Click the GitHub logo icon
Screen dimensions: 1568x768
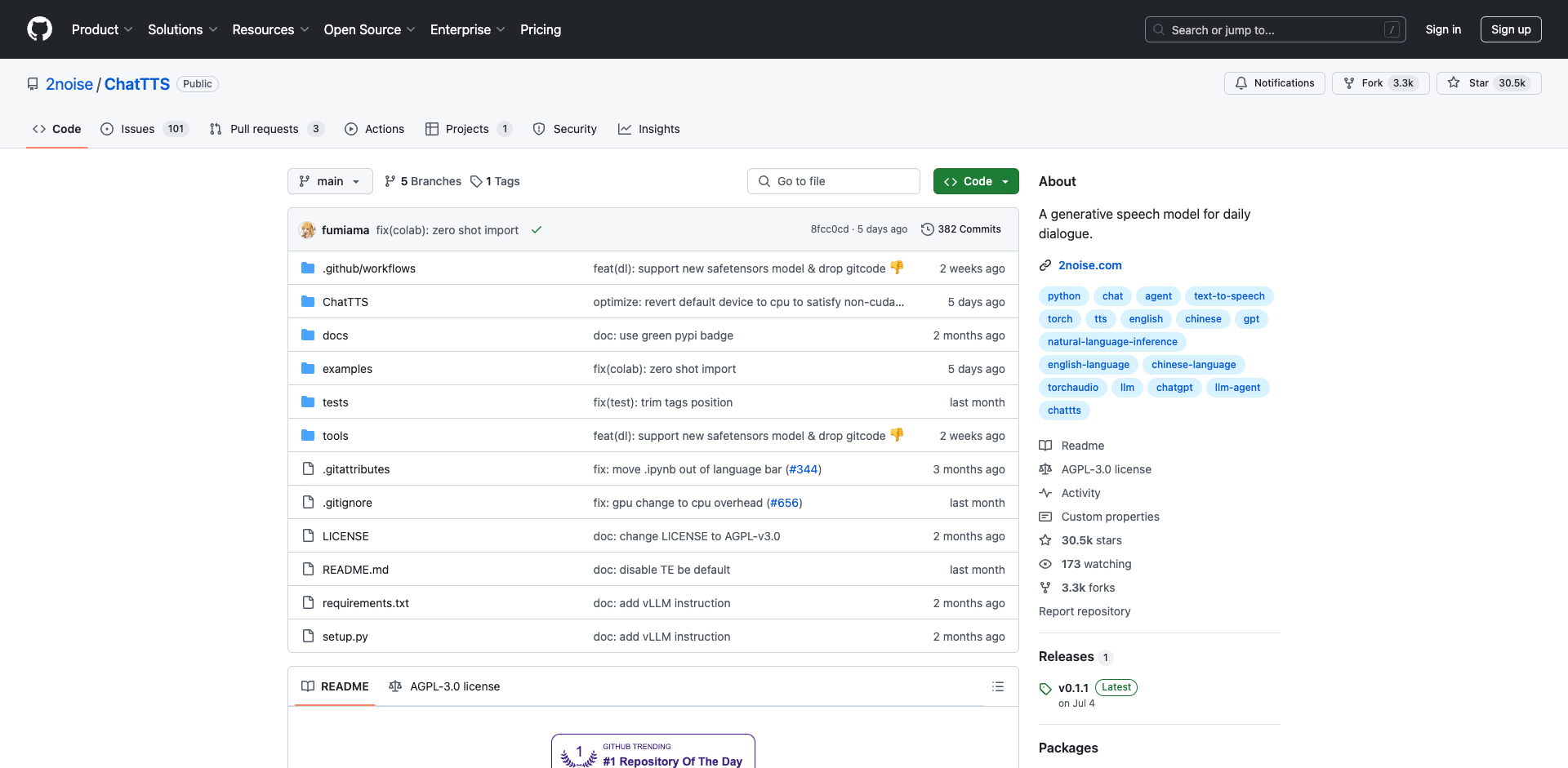point(39,29)
